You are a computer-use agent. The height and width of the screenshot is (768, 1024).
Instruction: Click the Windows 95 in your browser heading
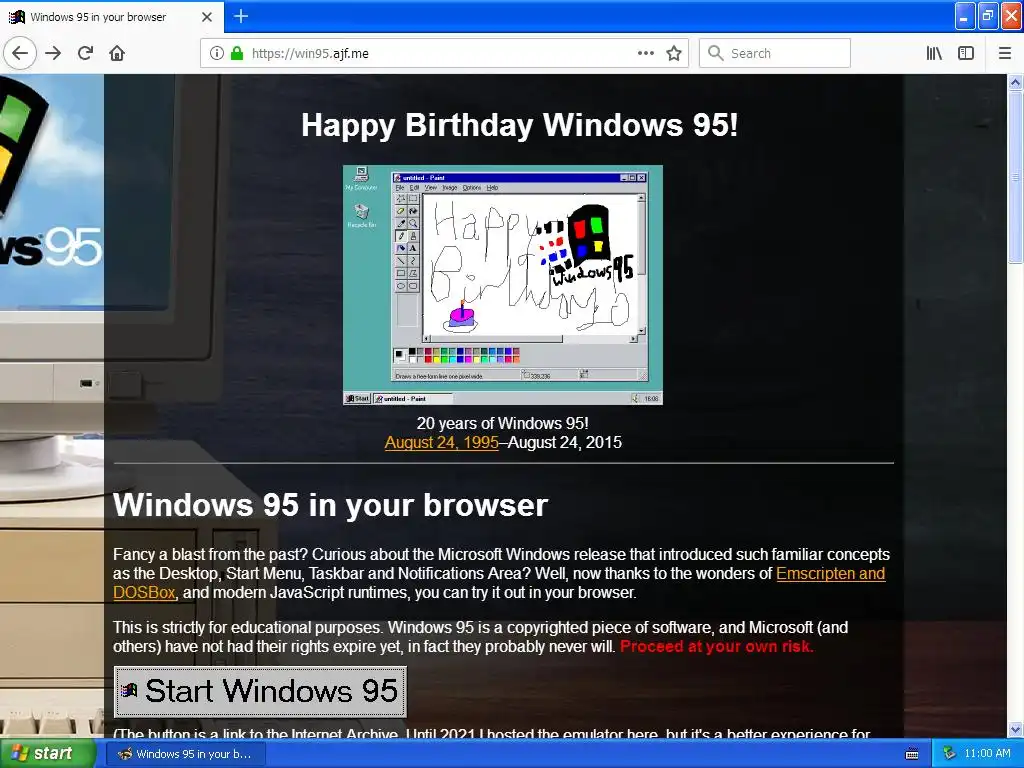(x=330, y=505)
